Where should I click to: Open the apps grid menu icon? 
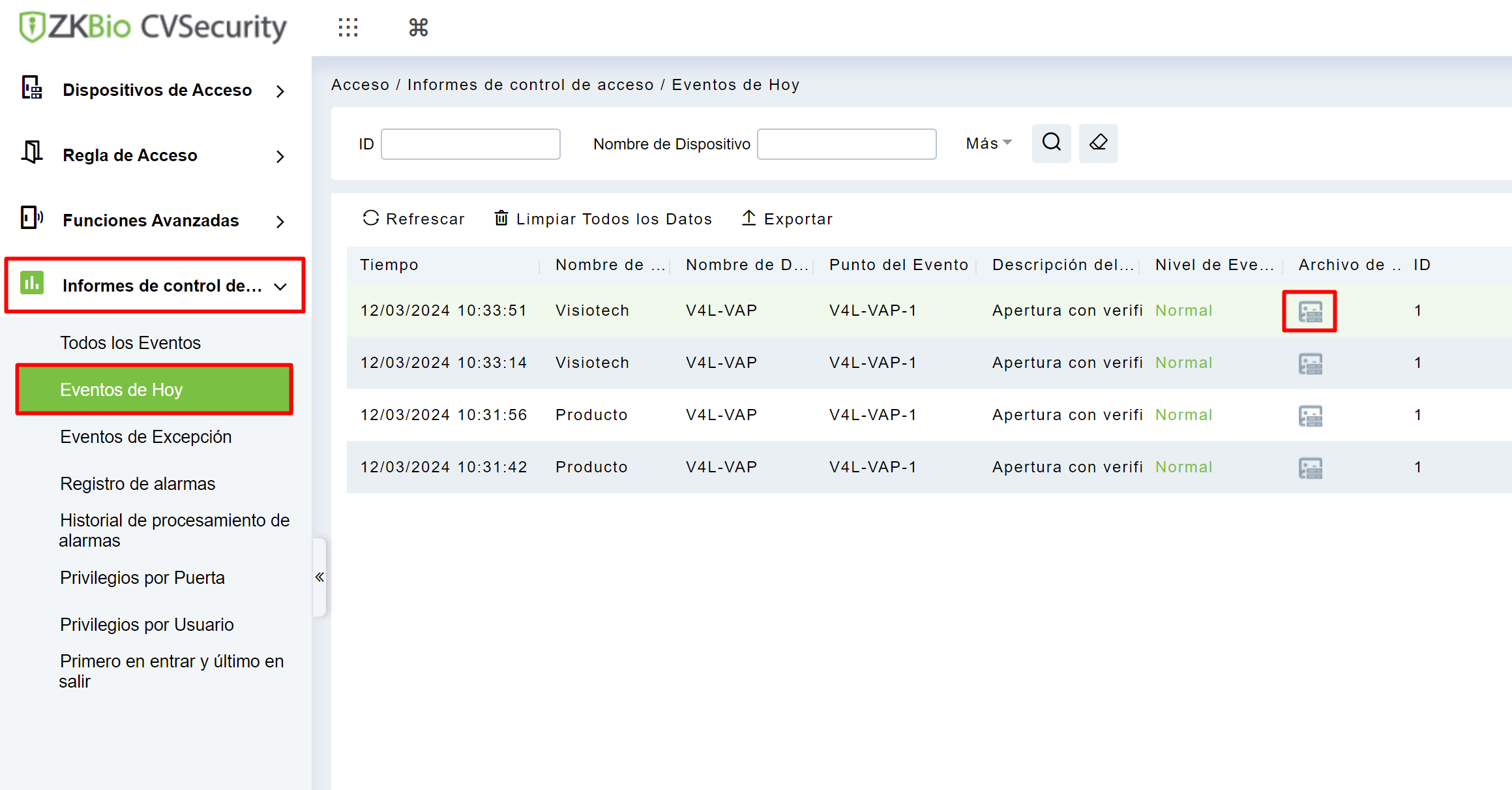click(x=348, y=27)
